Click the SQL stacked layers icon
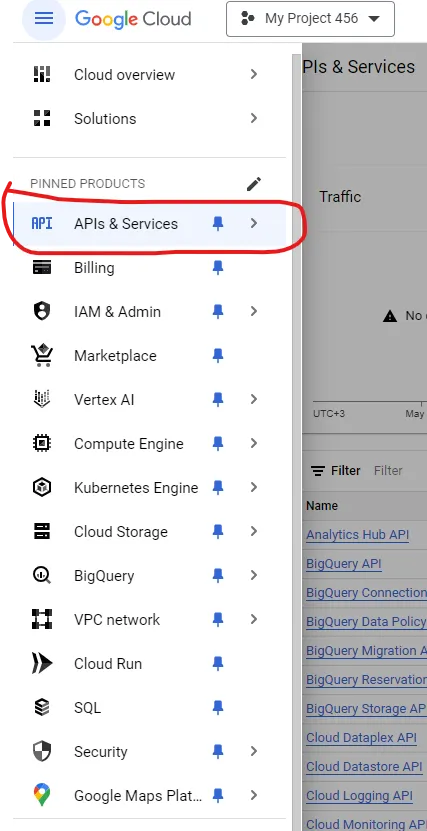This screenshot has width=427, height=831. click(42, 708)
